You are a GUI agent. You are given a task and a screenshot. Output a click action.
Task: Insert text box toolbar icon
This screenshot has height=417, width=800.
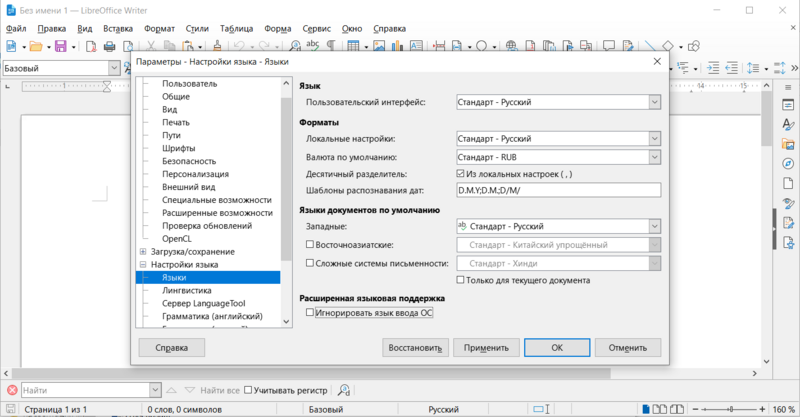point(416,46)
